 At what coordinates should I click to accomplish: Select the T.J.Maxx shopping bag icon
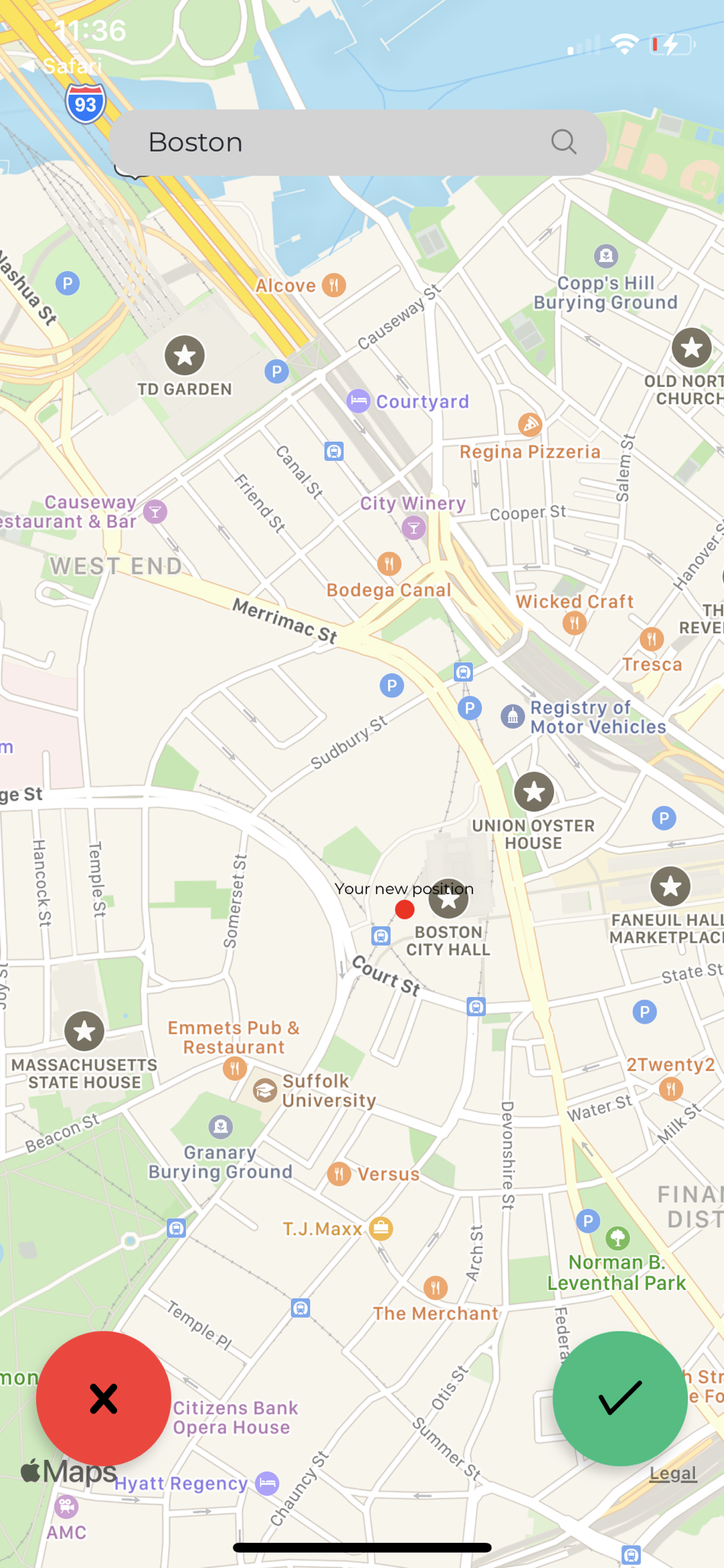click(380, 1229)
